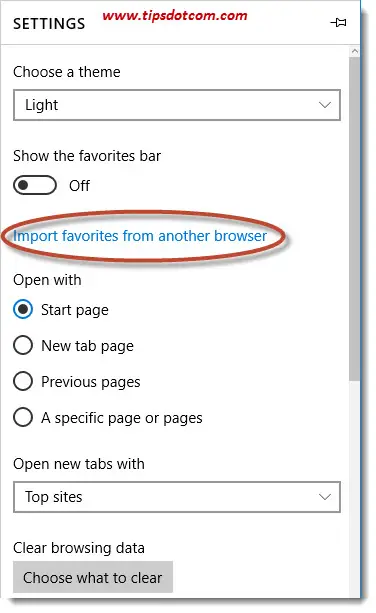Click the Choose what to clear button
Image resolution: width=376 pixels, height=613 pixels.
[93, 577]
